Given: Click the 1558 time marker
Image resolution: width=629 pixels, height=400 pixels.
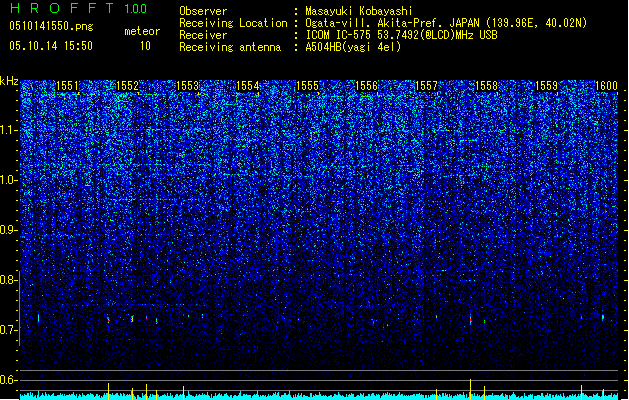Looking at the screenshot, I should 486,86.
